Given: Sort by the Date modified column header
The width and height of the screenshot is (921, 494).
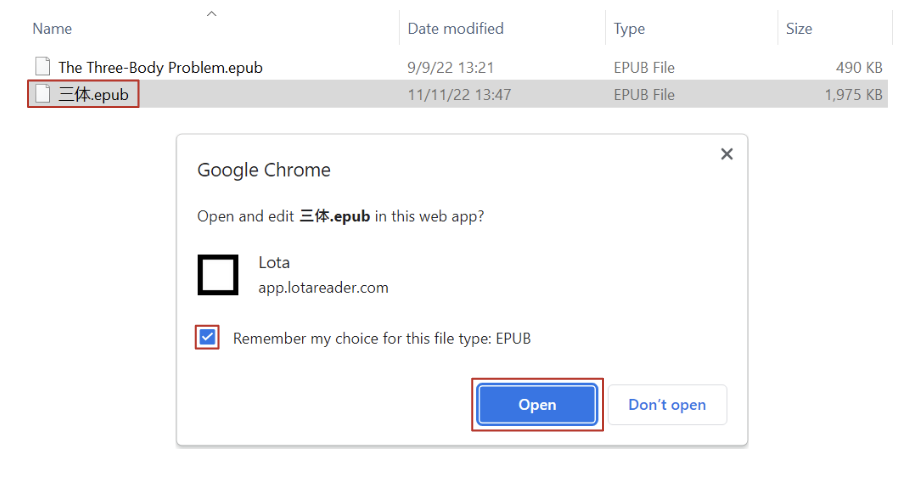Looking at the screenshot, I should click(455, 29).
